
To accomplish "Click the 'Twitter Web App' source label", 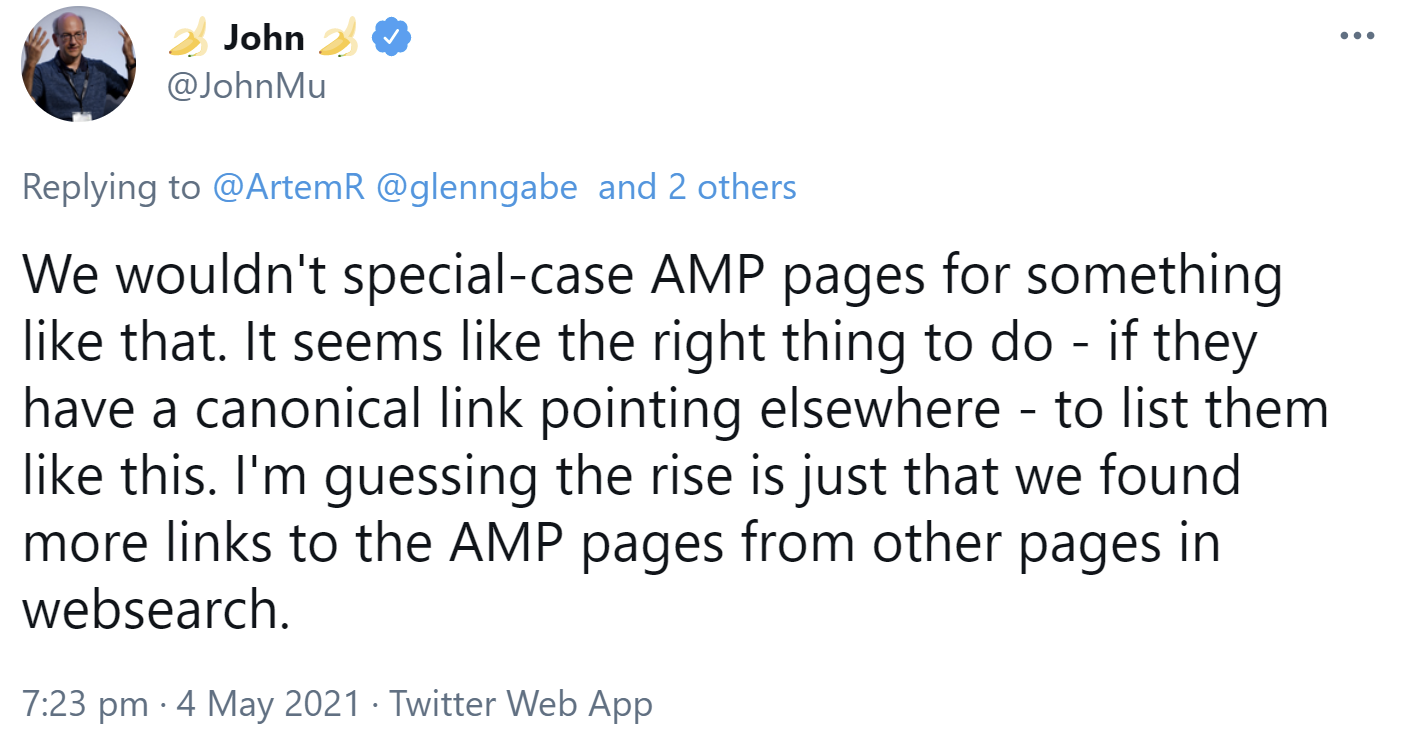I will click(521, 703).
